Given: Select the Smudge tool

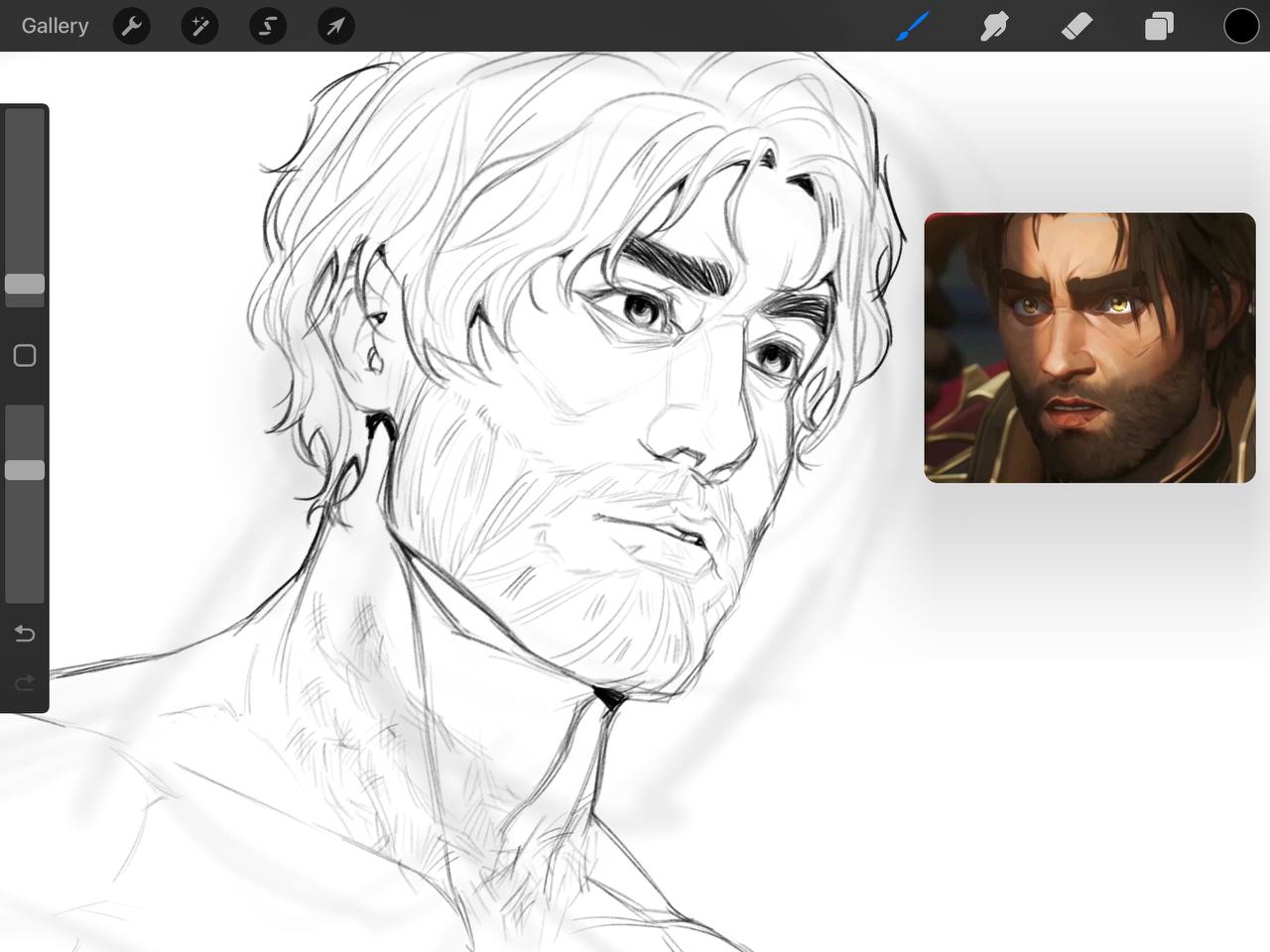Looking at the screenshot, I should click(994, 26).
